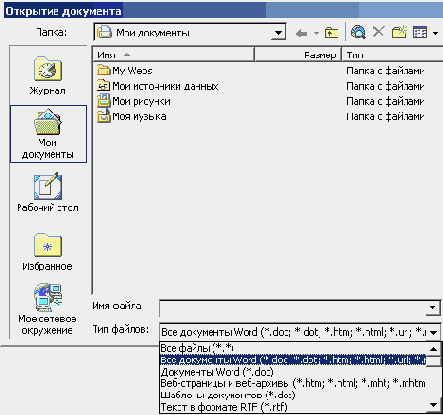Sort by the Тип column header

393,55
